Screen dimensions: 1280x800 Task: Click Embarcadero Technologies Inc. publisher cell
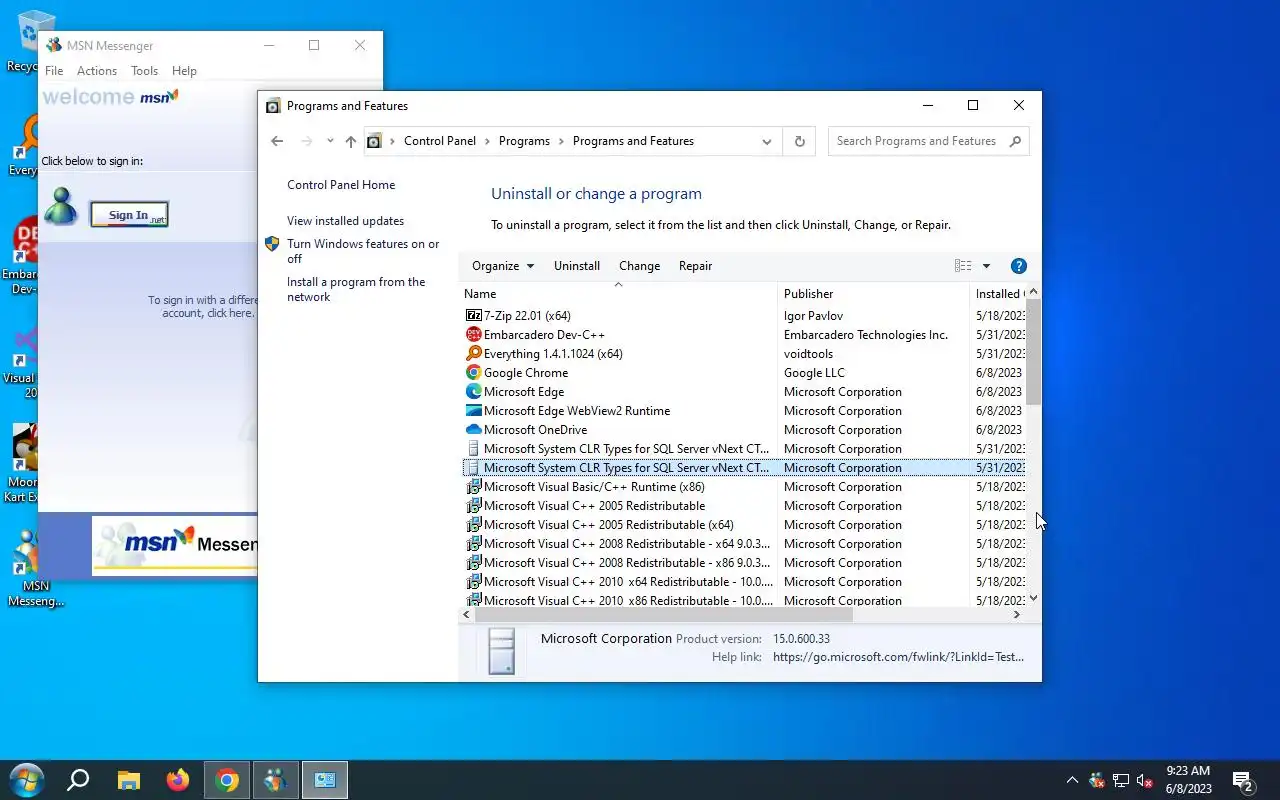click(x=866, y=335)
